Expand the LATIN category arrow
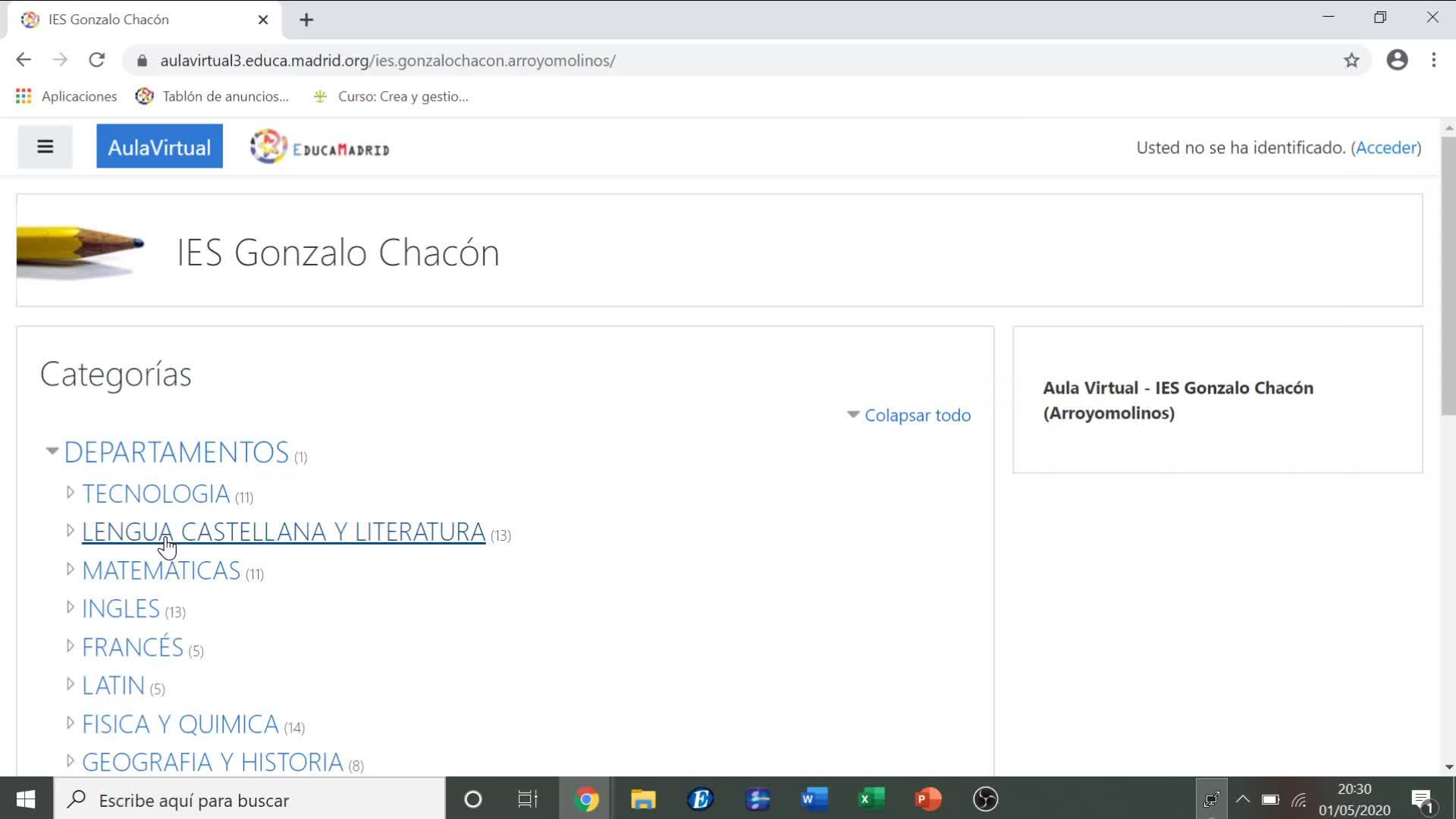Image resolution: width=1456 pixels, height=819 pixels. coord(70,684)
